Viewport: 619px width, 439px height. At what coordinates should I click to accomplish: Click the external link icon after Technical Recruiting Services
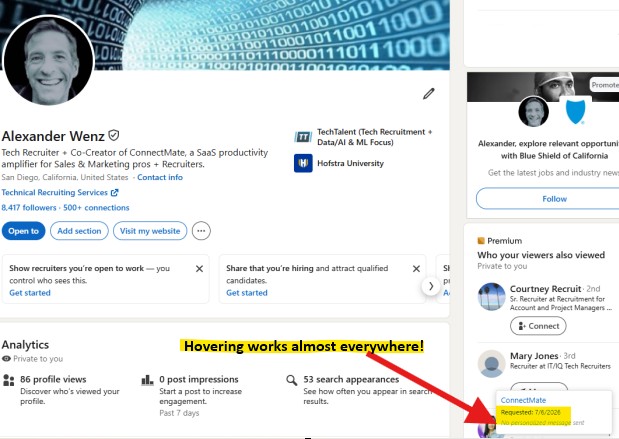click(114, 193)
